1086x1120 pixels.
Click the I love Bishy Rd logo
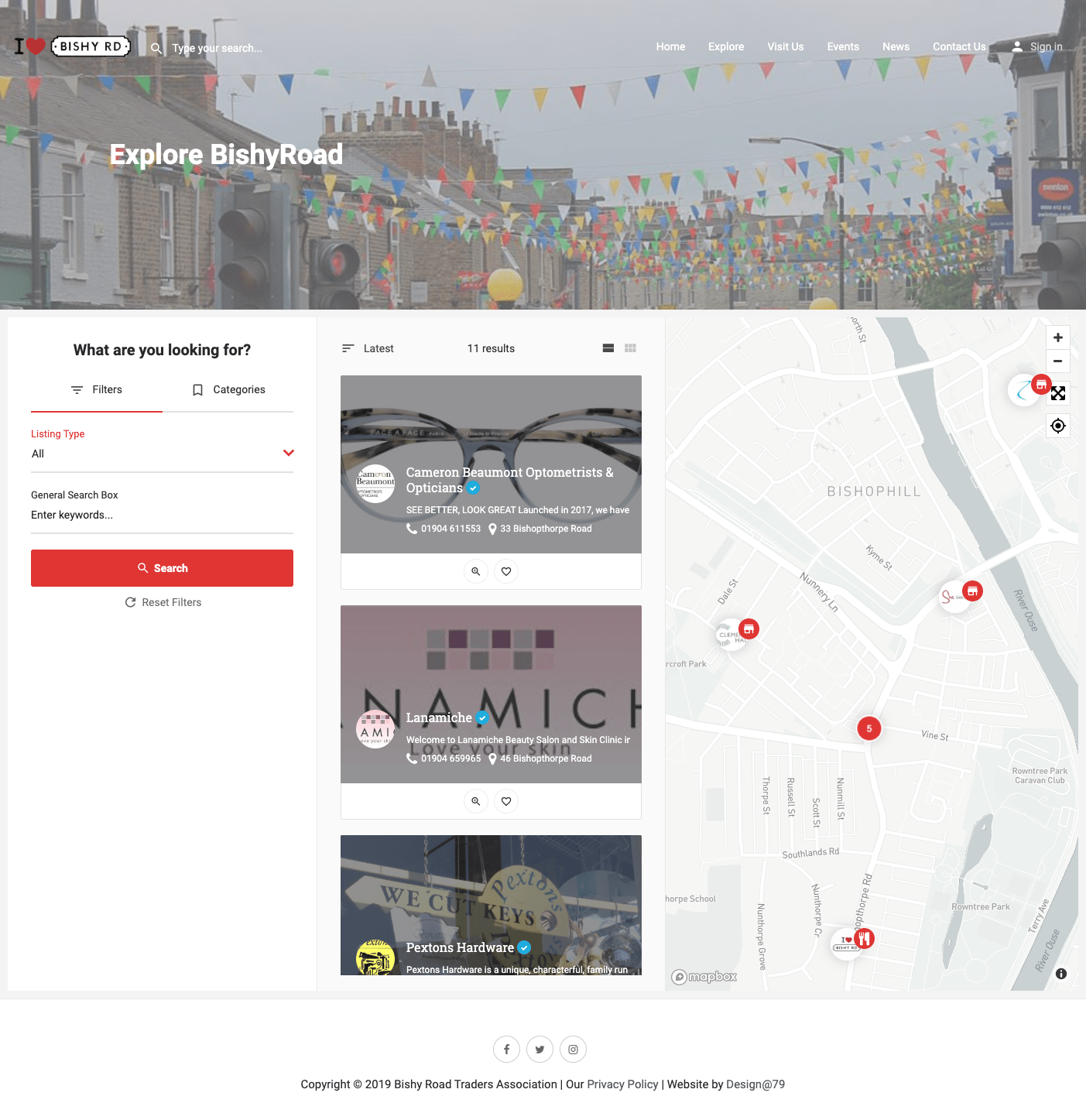[72, 46]
